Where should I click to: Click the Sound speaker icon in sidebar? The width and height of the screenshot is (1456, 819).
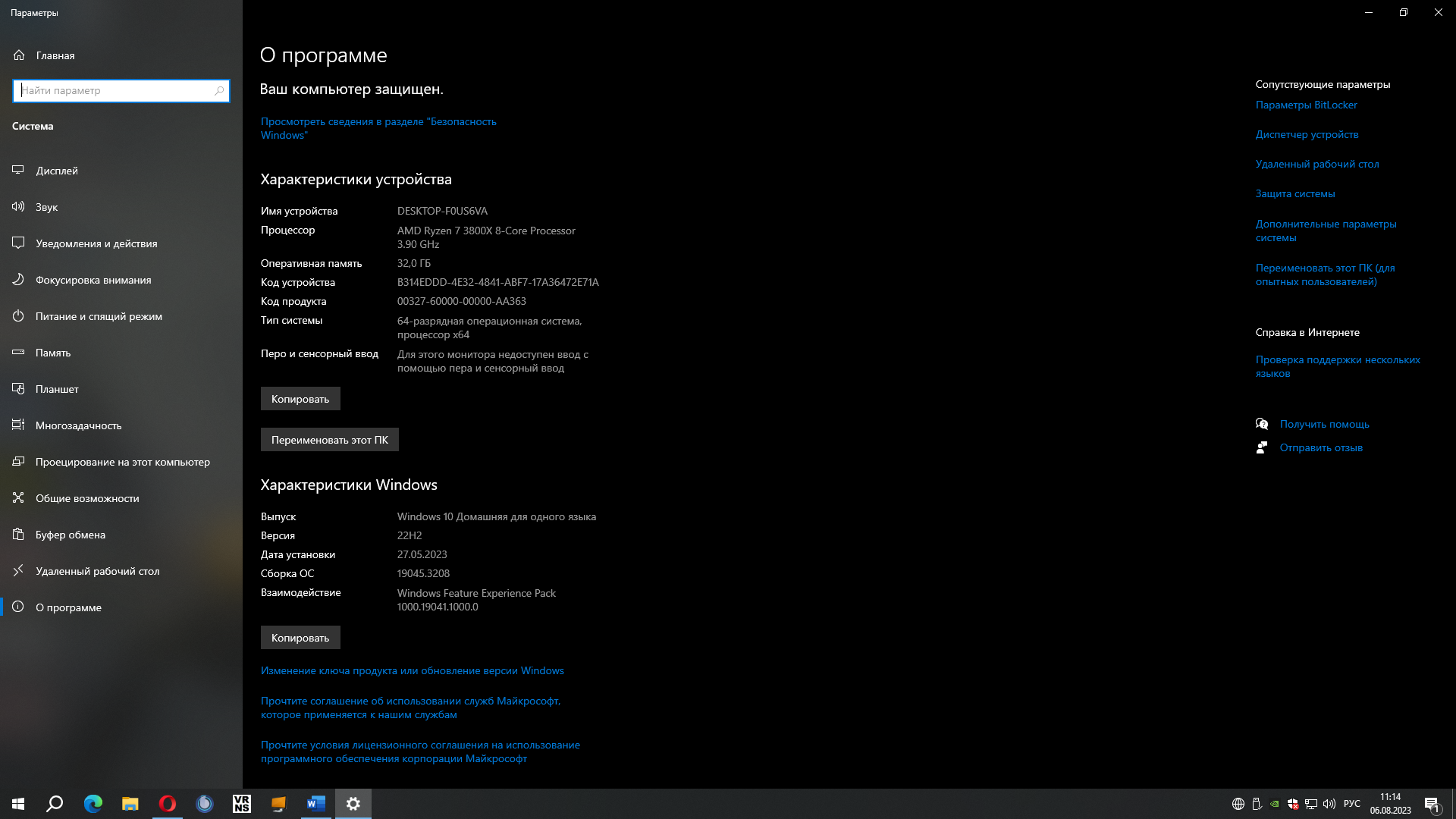[18, 207]
